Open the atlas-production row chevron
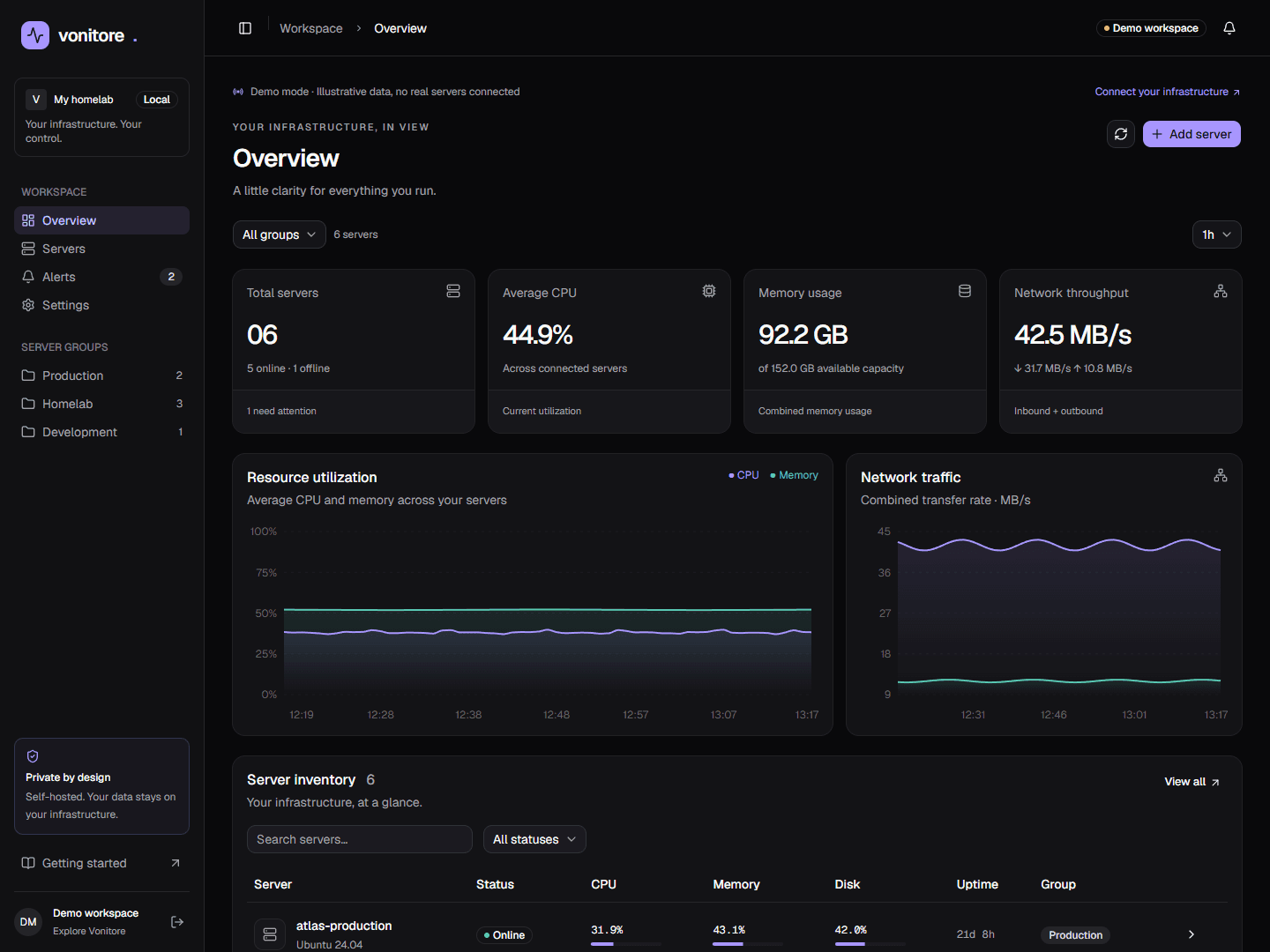 coord(1192,934)
